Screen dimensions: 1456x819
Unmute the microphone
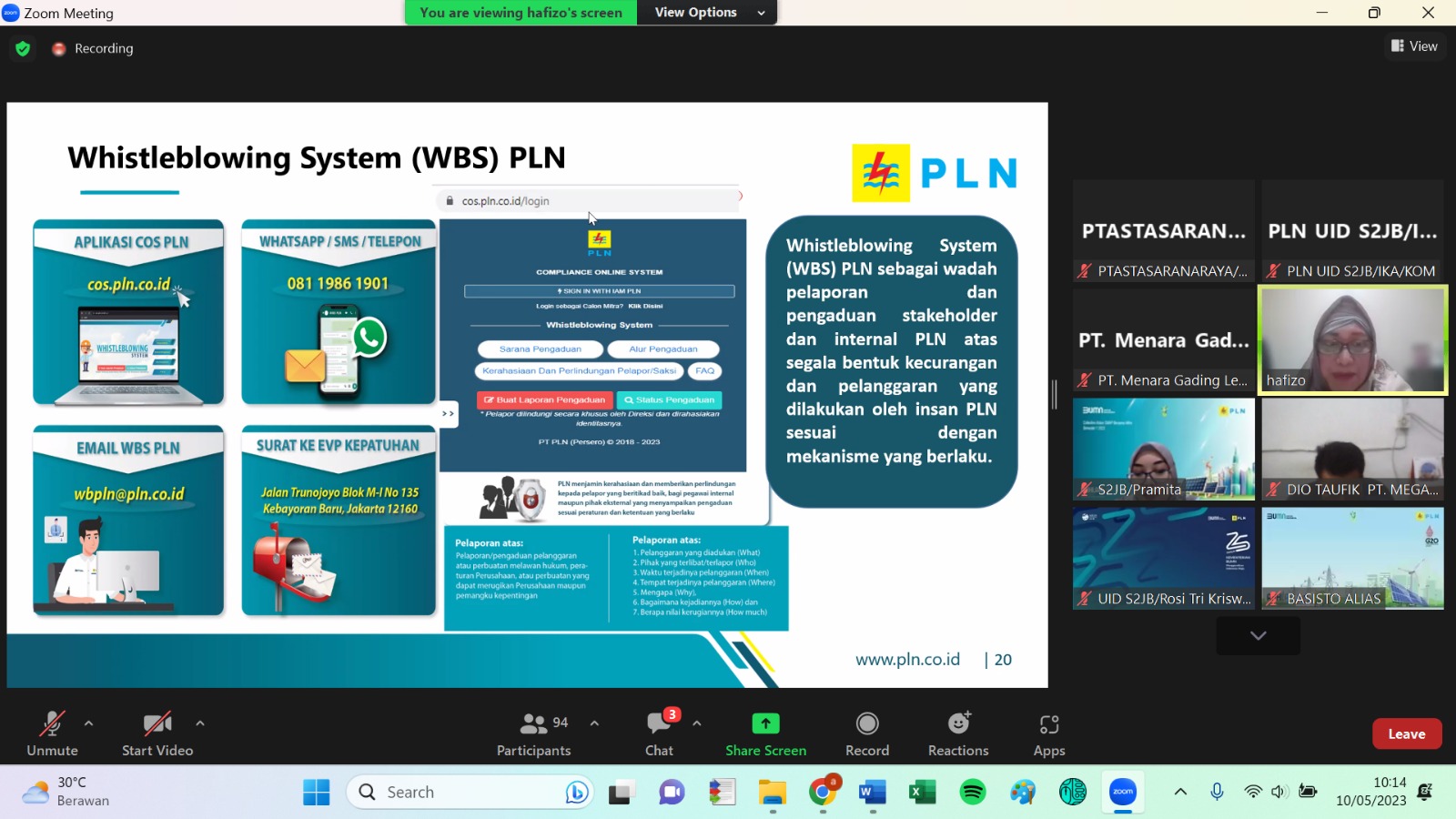point(52,733)
